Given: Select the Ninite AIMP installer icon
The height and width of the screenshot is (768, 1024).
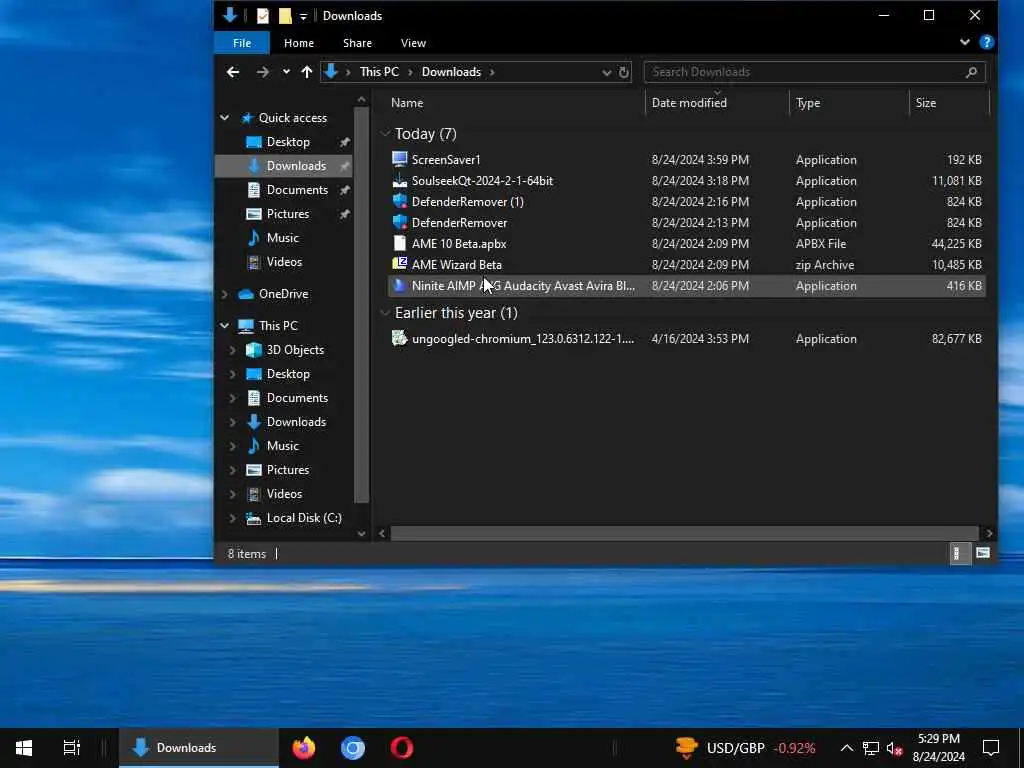Looking at the screenshot, I should (400, 285).
